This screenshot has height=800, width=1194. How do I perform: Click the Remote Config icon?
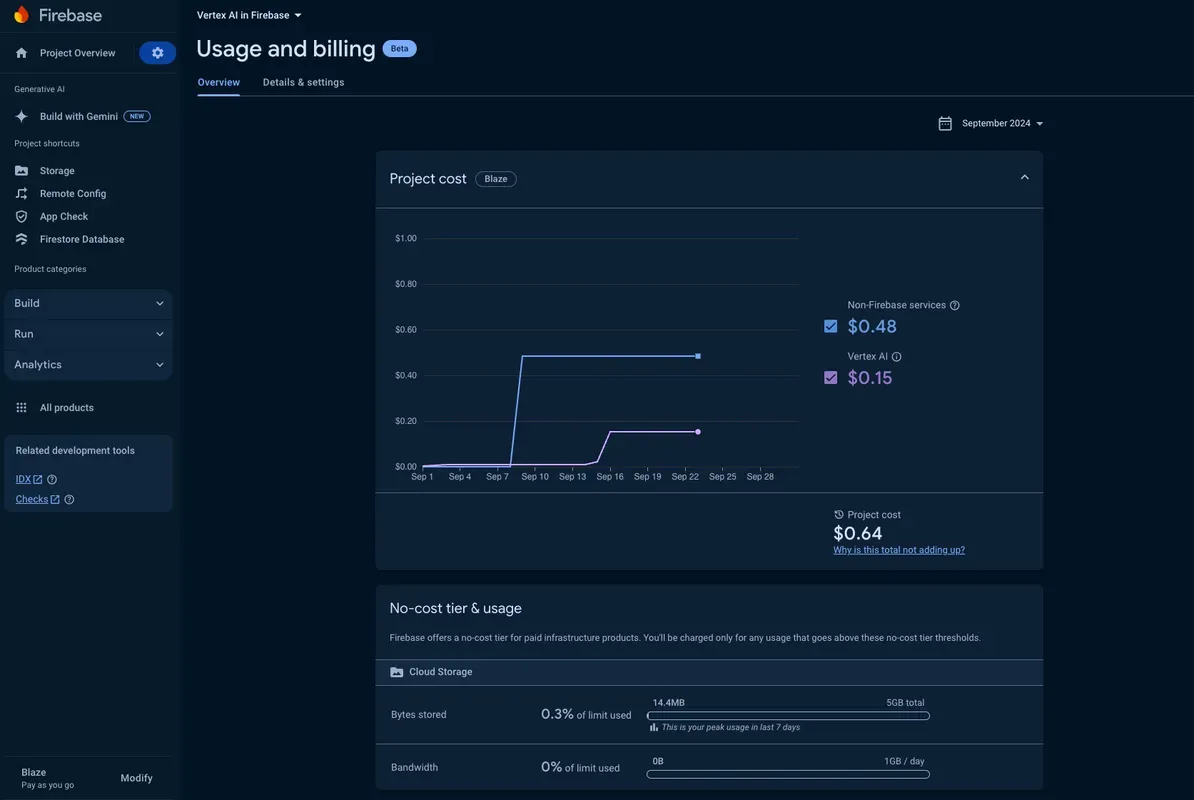21,193
